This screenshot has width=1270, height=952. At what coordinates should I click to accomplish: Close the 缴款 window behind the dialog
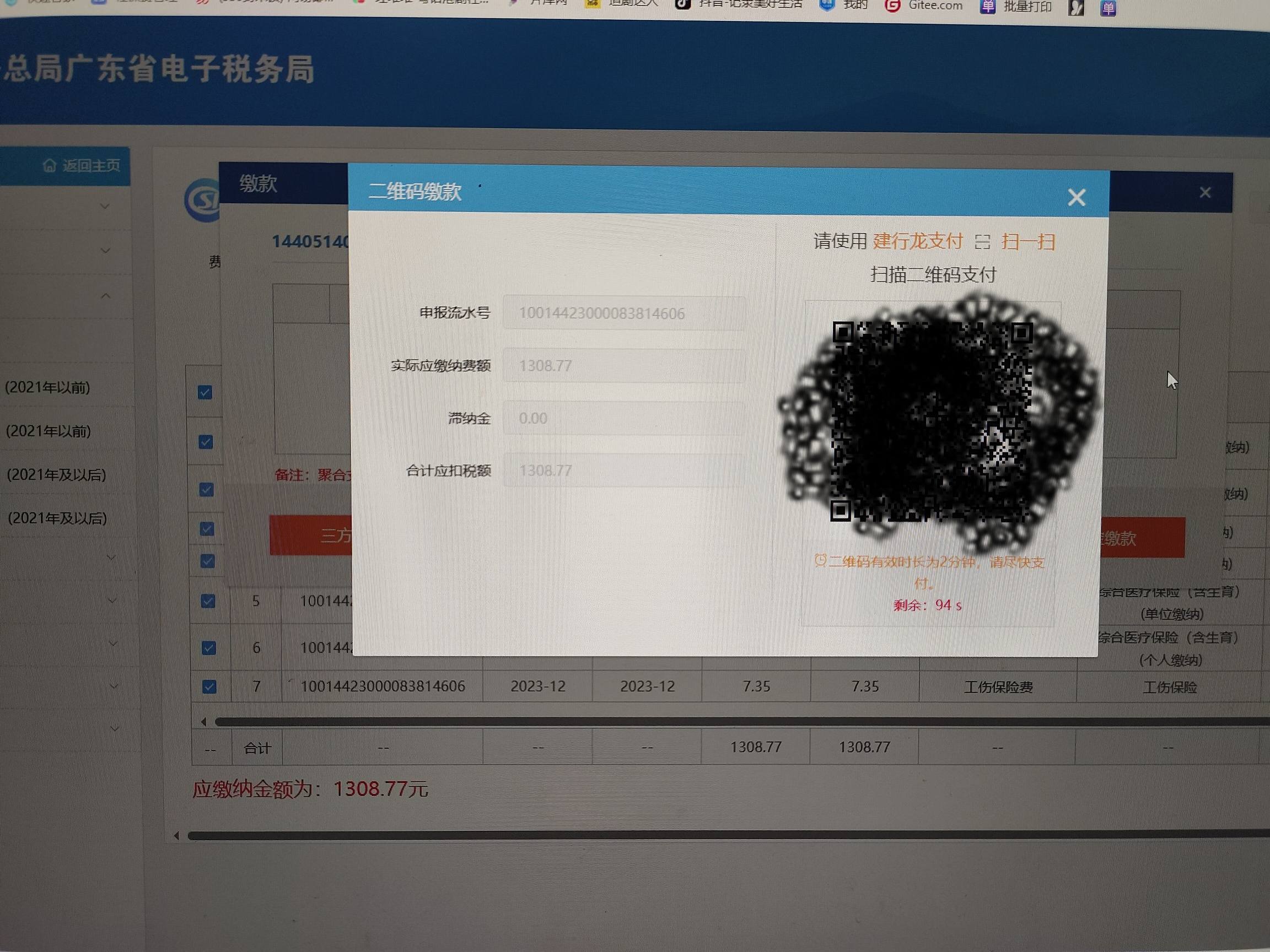coord(1205,193)
